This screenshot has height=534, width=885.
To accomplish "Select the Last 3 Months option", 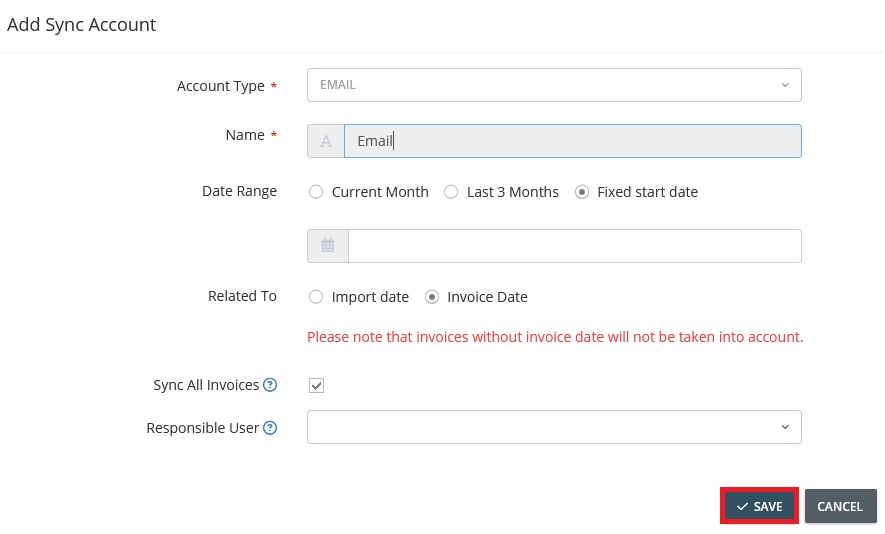I will point(451,192).
